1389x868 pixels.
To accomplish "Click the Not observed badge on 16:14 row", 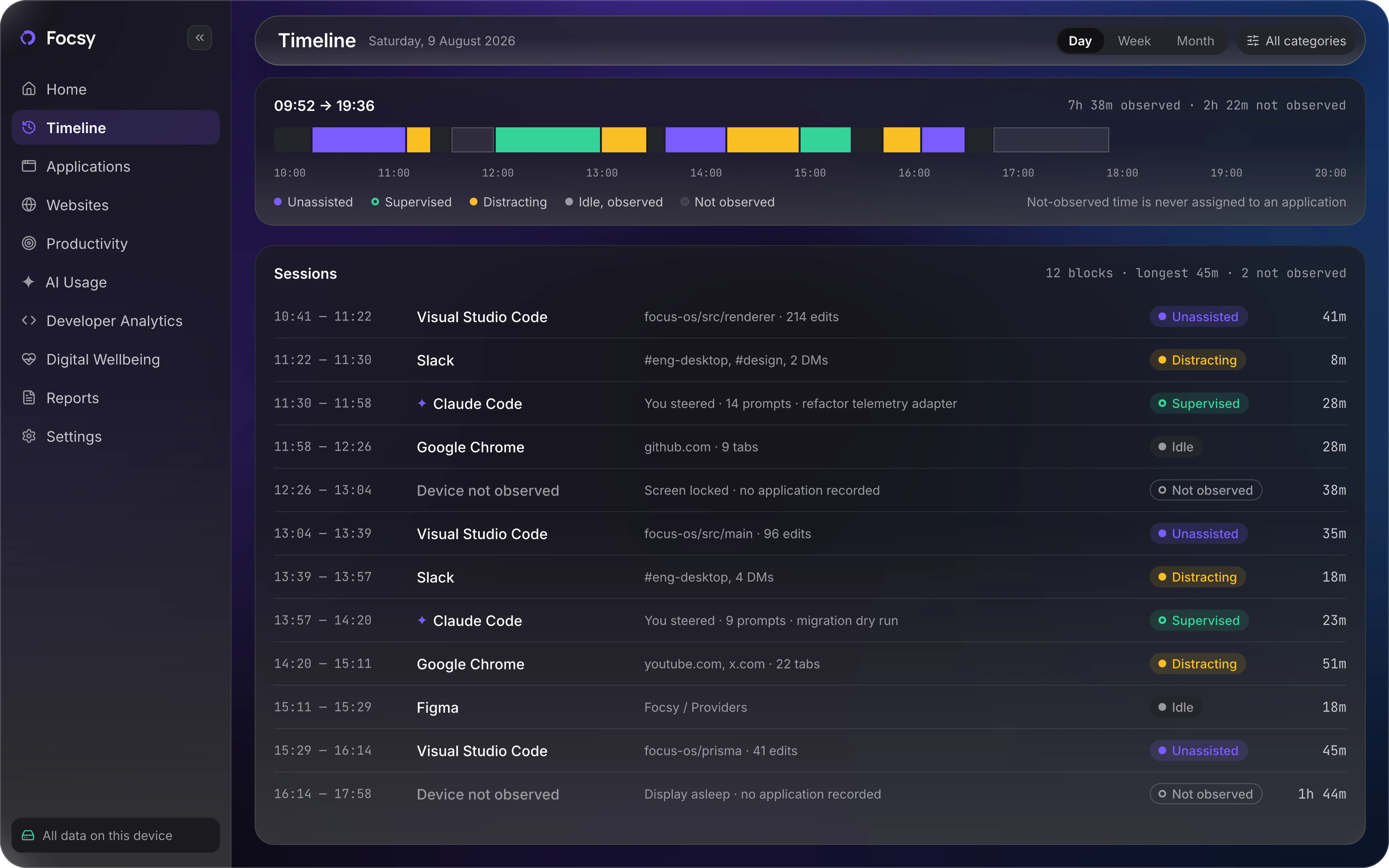I will click(x=1206, y=794).
